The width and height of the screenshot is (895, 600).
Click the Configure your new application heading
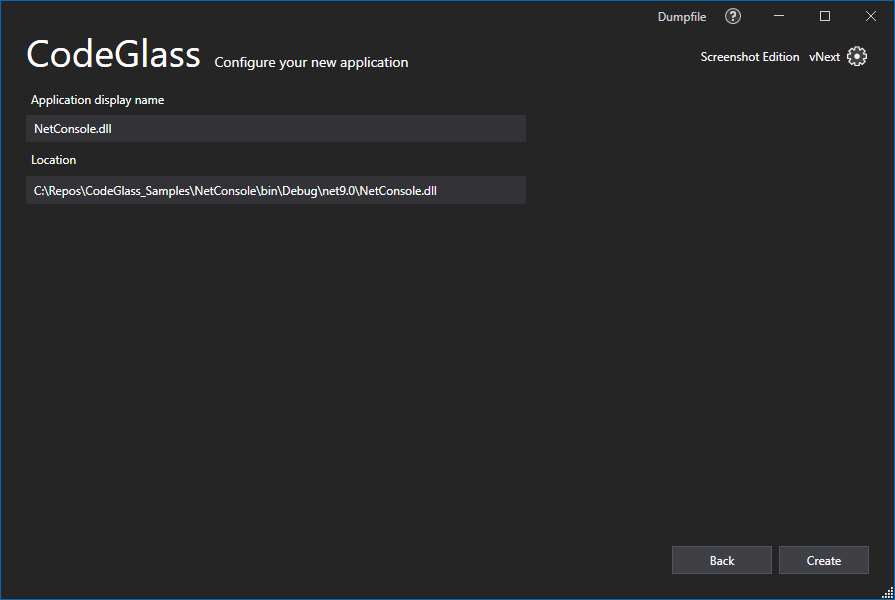tap(311, 62)
